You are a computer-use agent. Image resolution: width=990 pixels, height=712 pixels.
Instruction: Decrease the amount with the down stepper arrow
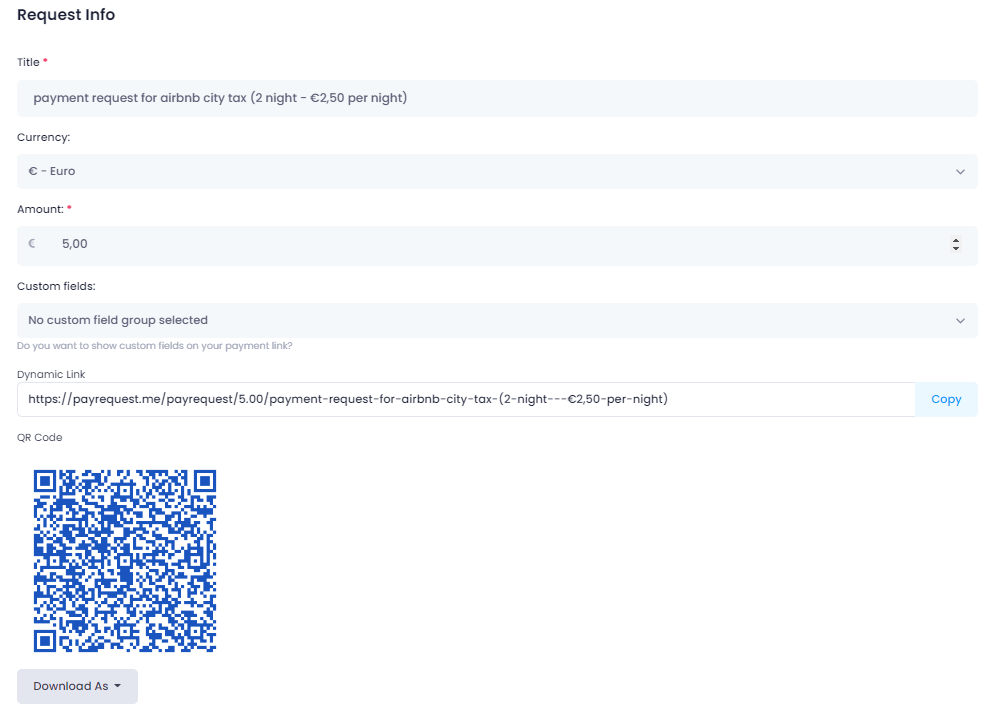[x=955, y=248]
